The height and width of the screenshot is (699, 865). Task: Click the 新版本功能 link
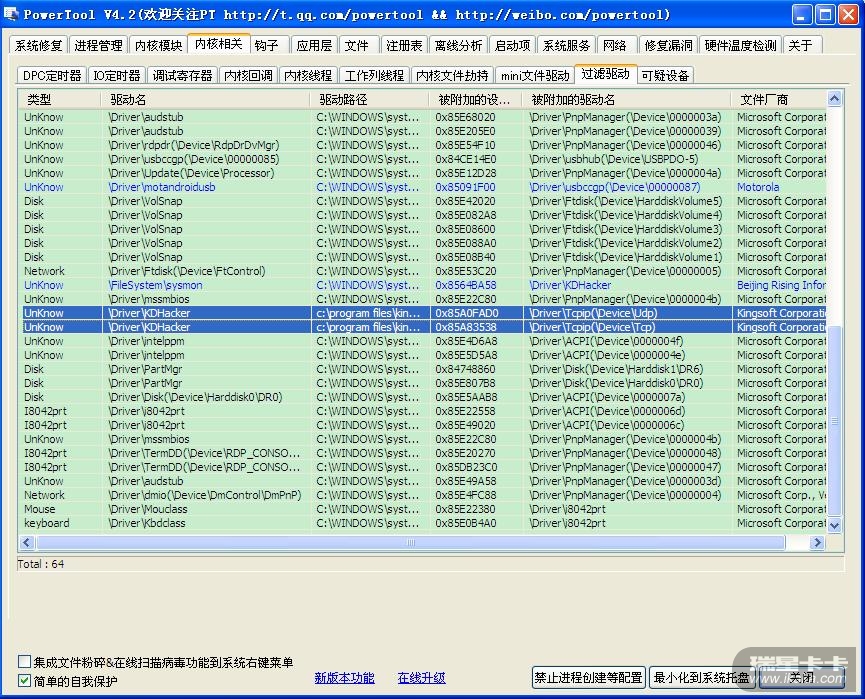coord(344,677)
